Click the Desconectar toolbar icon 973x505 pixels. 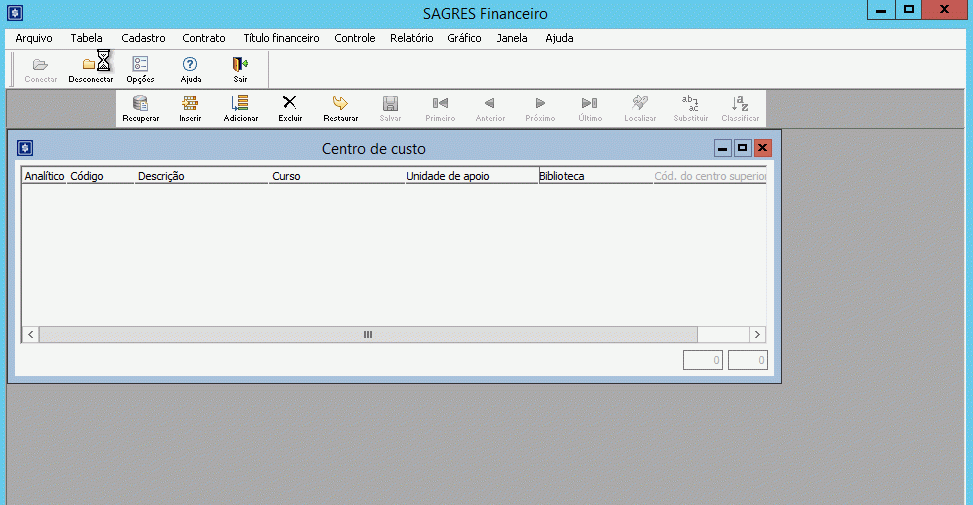(x=90, y=67)
